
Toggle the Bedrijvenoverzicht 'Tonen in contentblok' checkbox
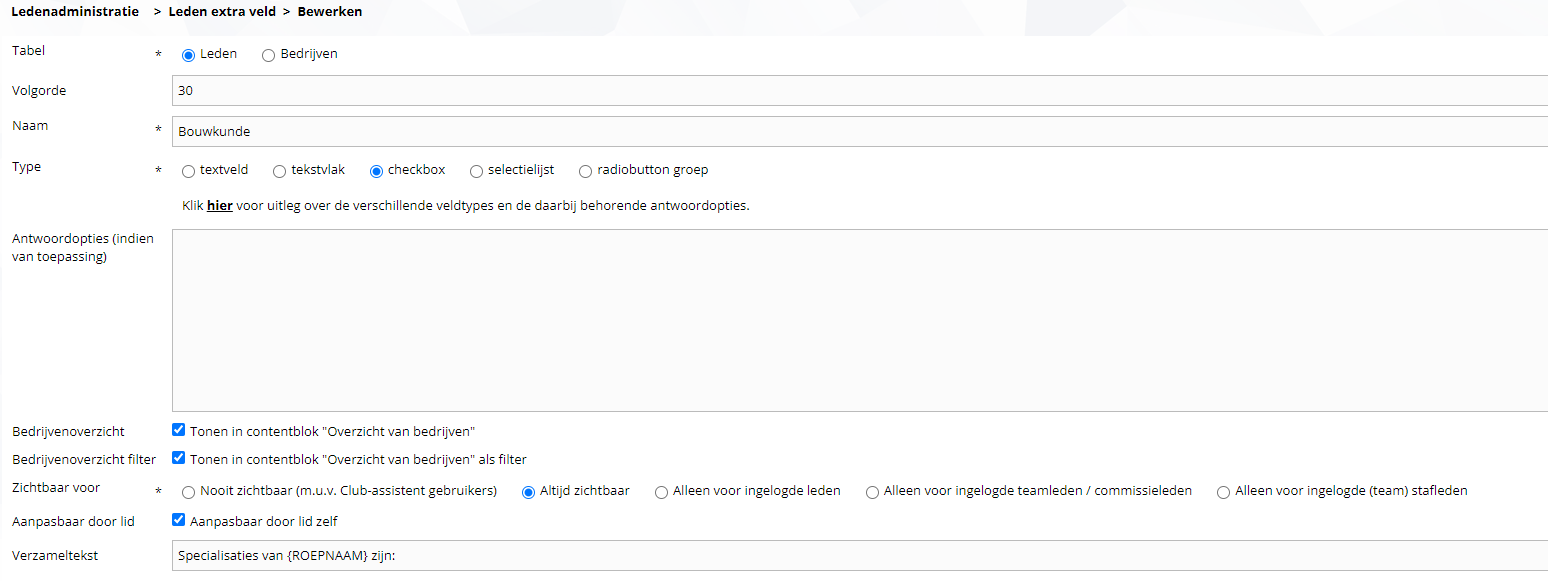[179, 430]
